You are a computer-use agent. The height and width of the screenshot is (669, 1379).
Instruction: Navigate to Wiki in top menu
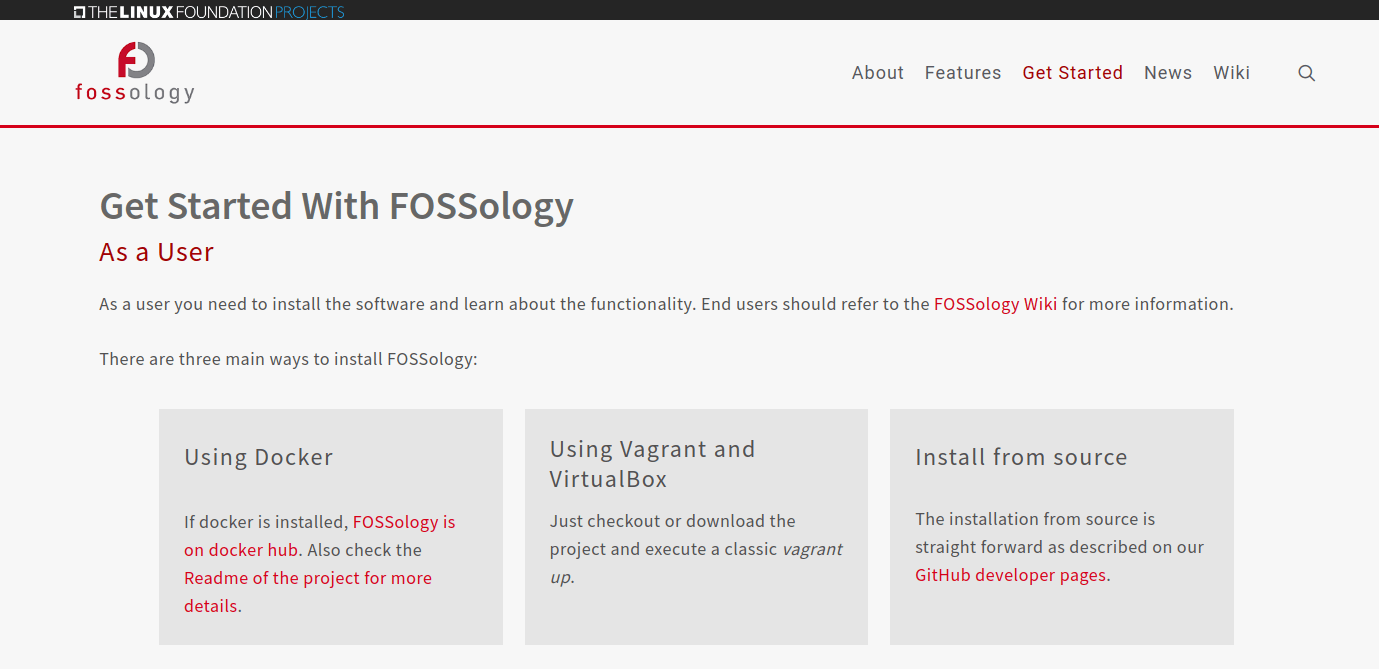[x=1231, y=73]
